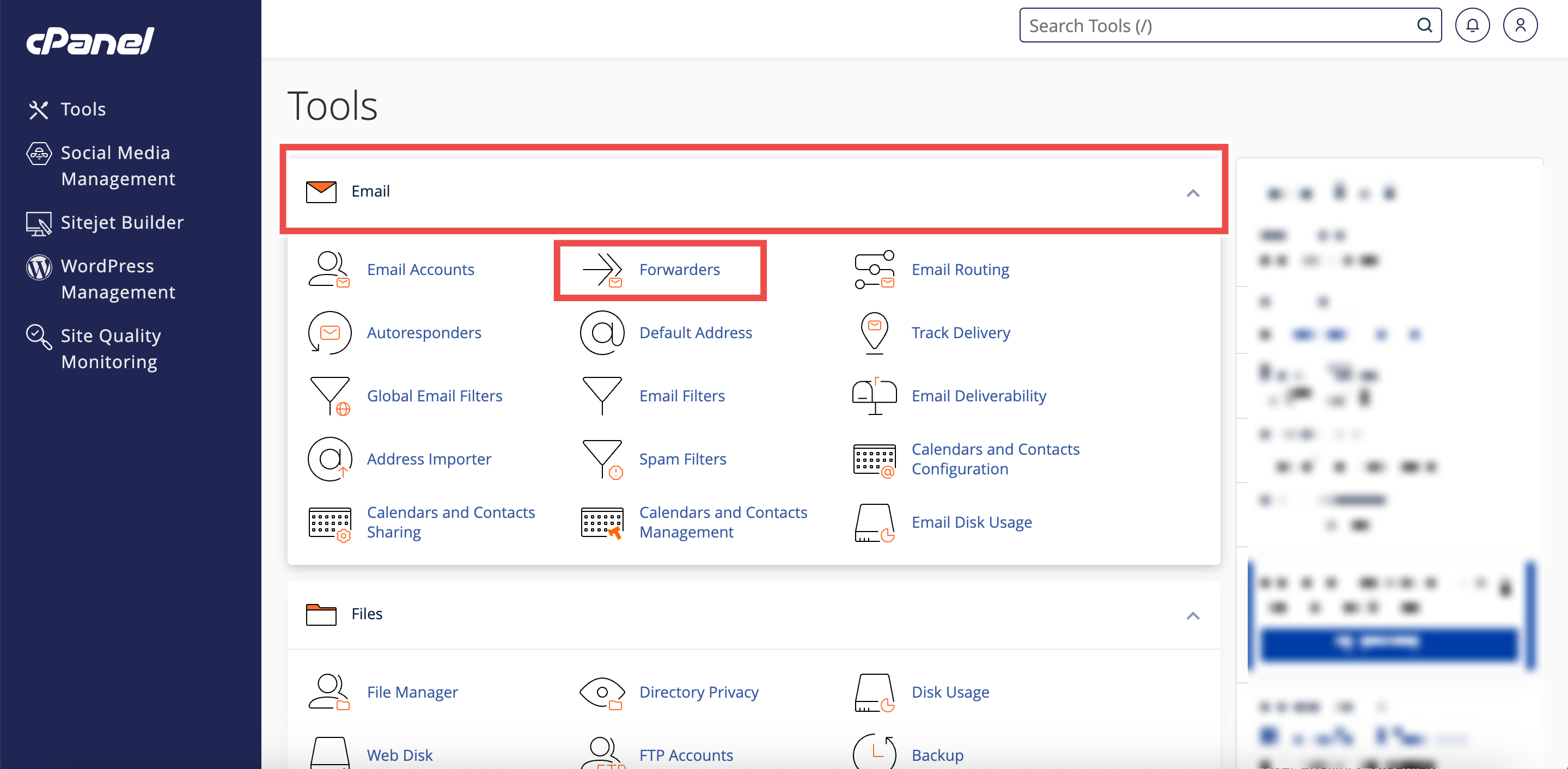
Task: Collapse the Files section chevron
Action: (x=1192, y=615)
